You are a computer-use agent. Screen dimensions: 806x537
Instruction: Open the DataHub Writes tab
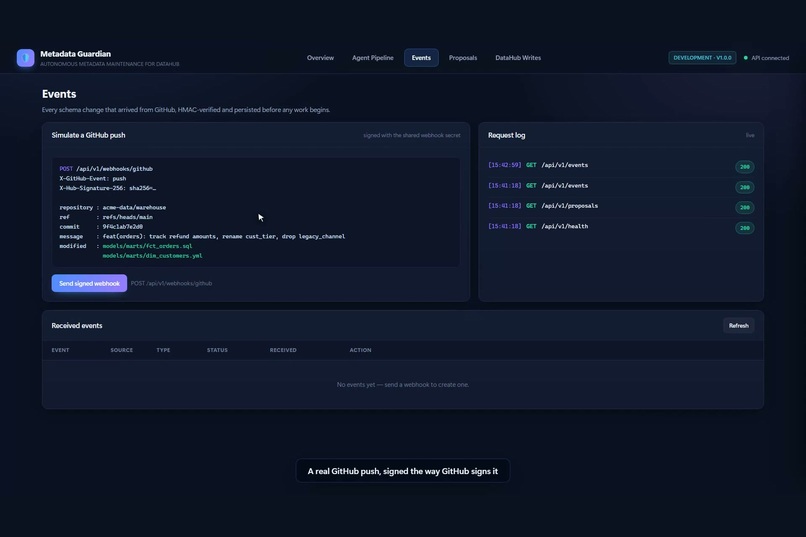(518, 58)
